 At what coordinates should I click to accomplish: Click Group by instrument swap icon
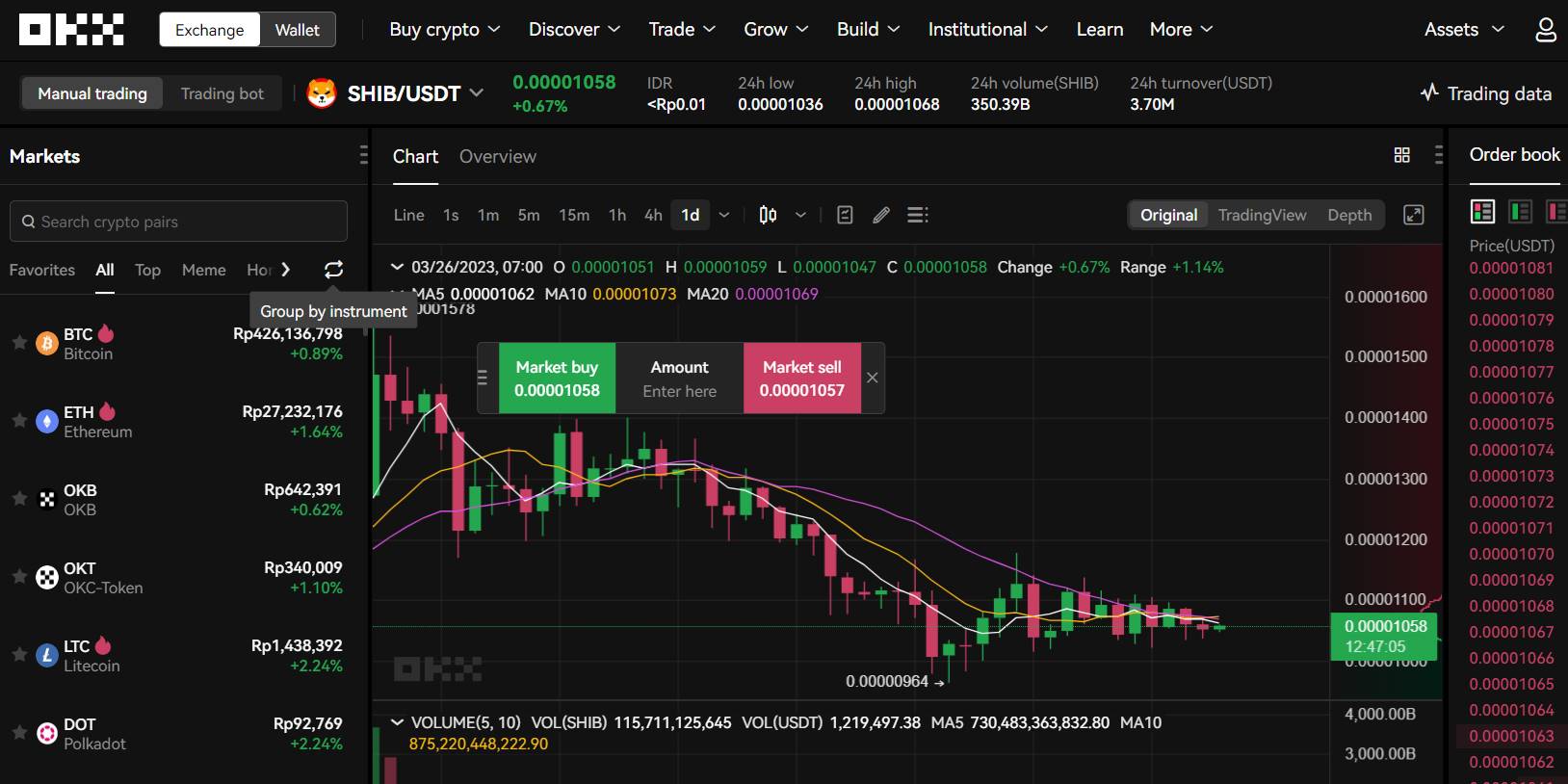pos(333,270)
